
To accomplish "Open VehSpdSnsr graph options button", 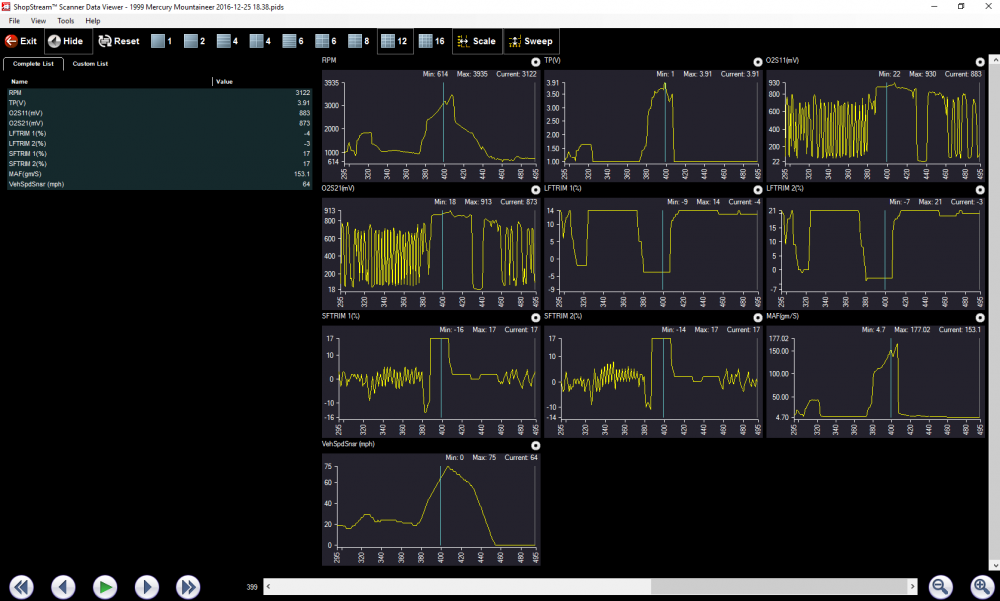I will pos(536,445).
